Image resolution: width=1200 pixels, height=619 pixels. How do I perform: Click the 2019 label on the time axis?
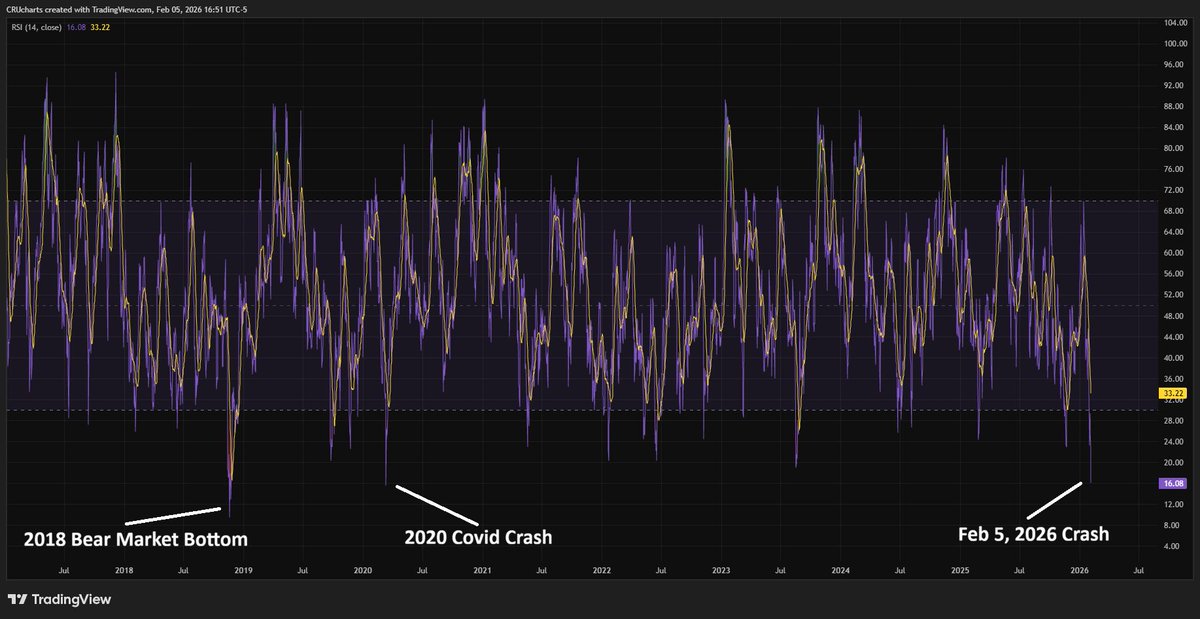click(243, 571)
